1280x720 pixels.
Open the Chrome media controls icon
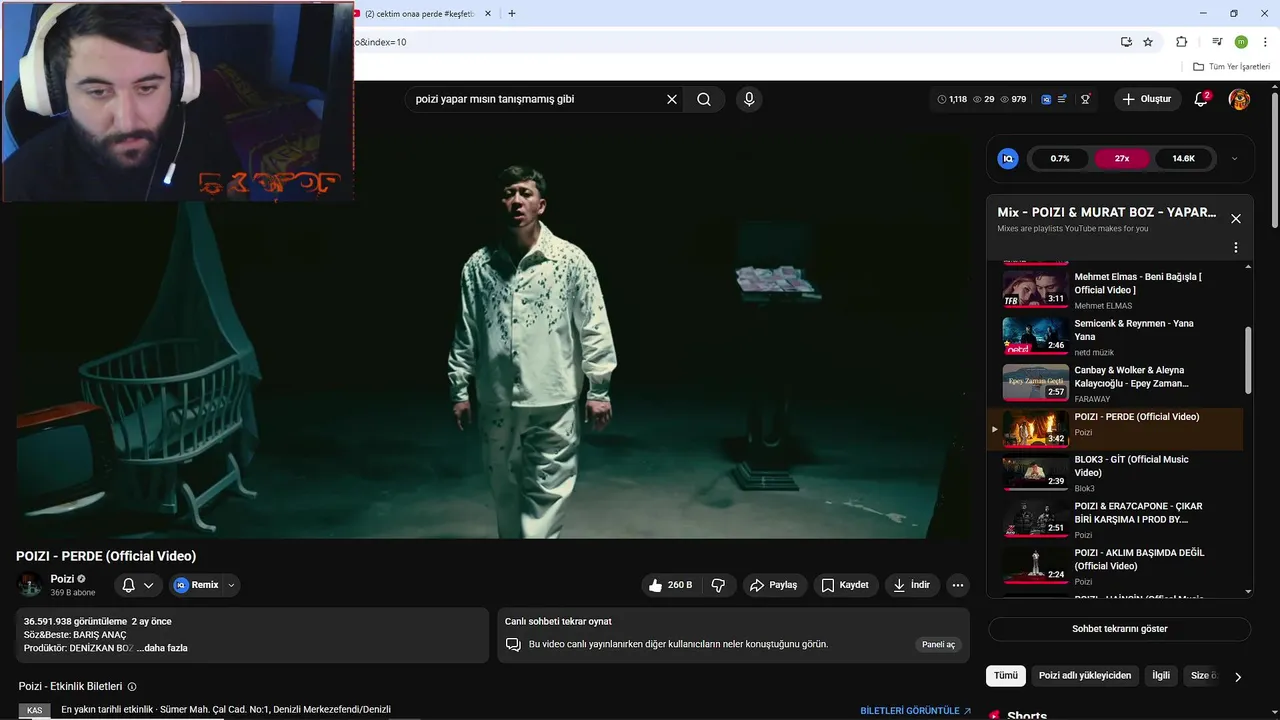point(1217,42)
